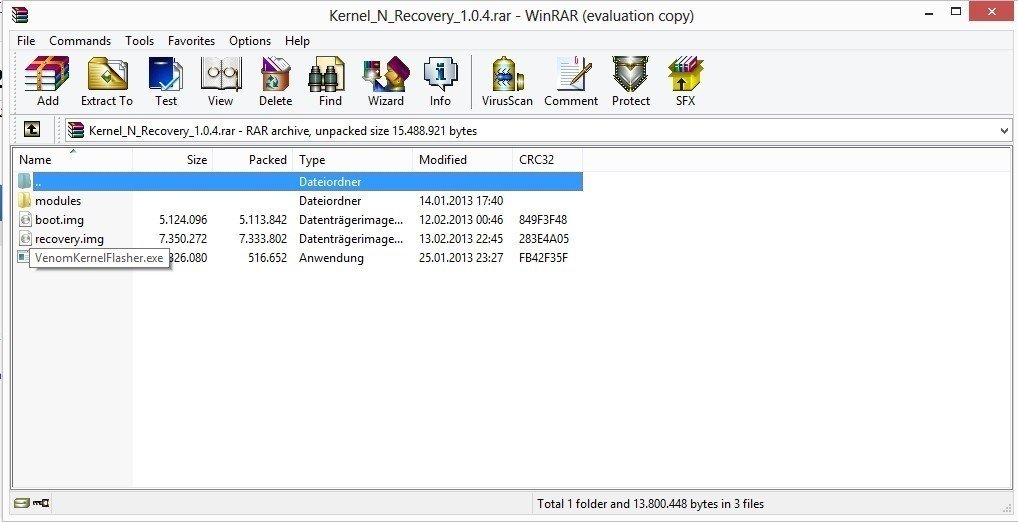
Task: Click modified date 25.01.2013 23:27
Action: tap(461, 258)
